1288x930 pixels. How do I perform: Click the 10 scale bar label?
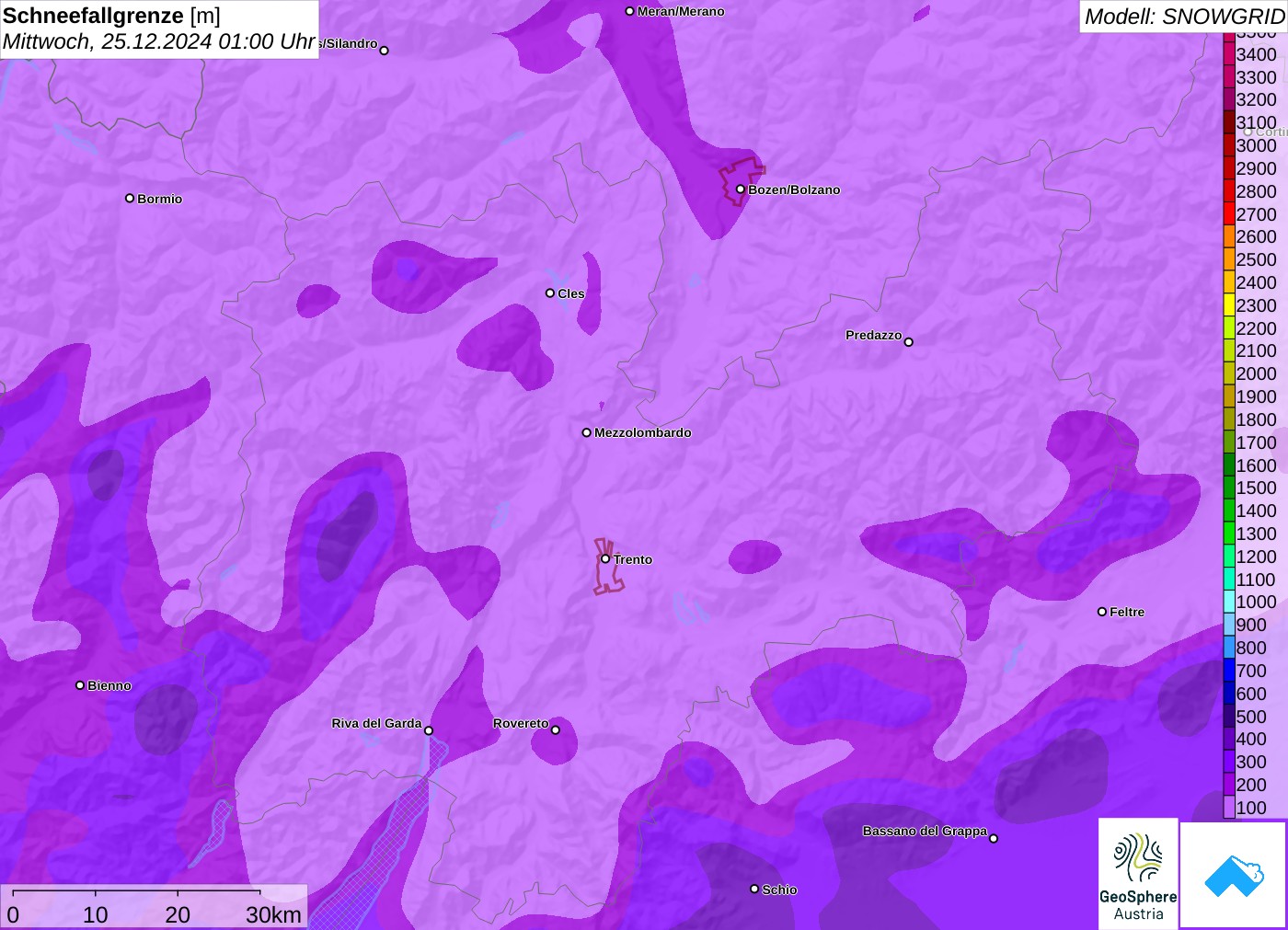[x=96, y=915]
